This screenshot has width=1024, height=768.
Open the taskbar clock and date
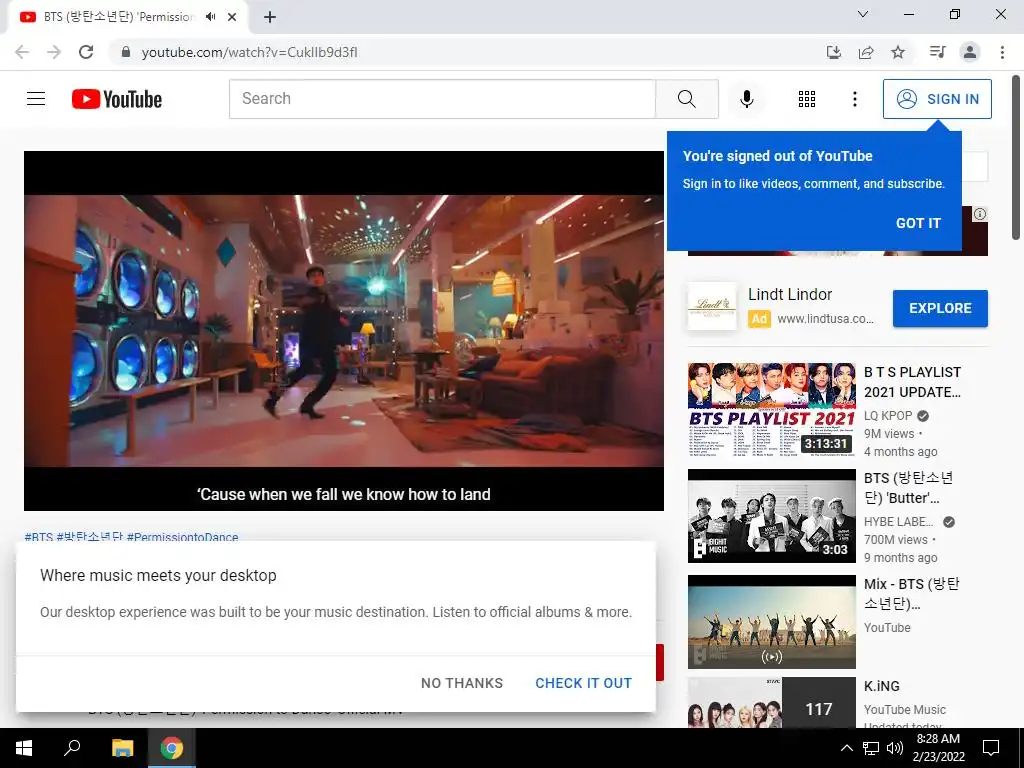[938, 748]
